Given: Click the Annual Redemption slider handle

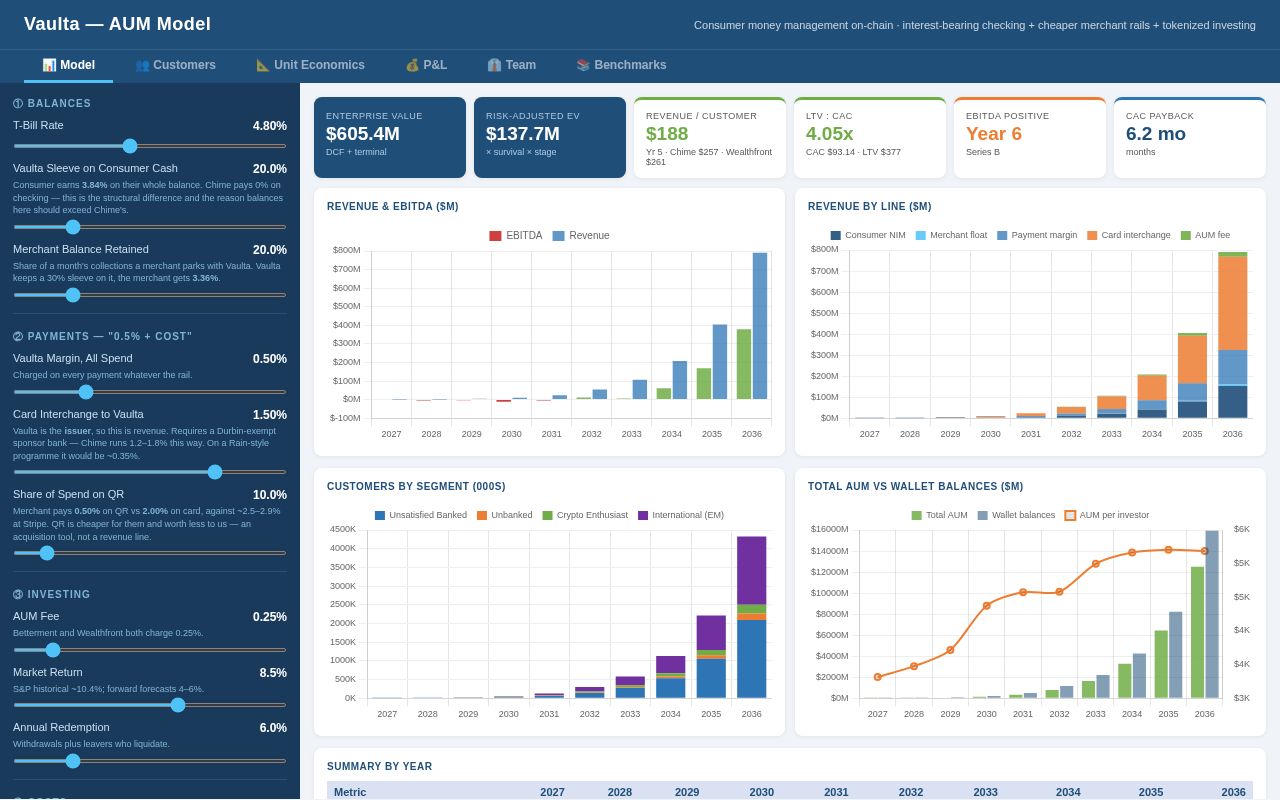Looking at the screenshot, I should point(73,761).
